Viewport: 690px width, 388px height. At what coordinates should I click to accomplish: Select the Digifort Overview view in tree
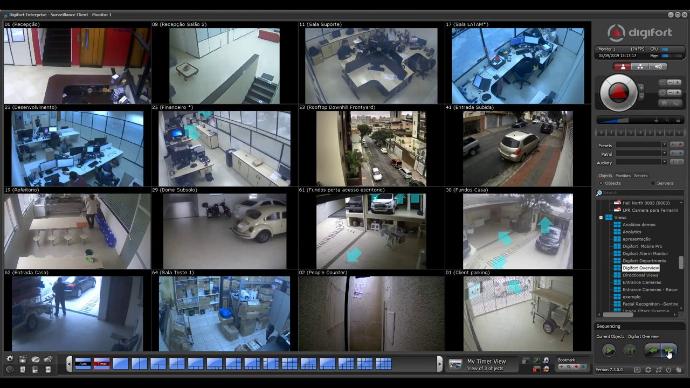point(641,267)
